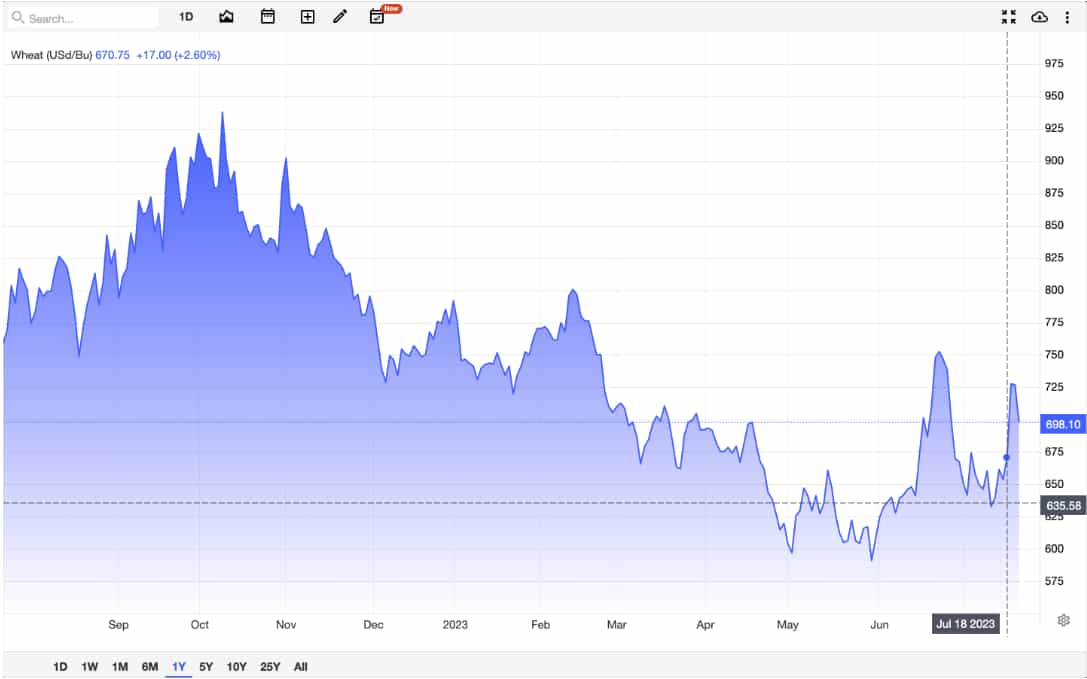Open chart settings gear icon

click(x=1063, y=620)
